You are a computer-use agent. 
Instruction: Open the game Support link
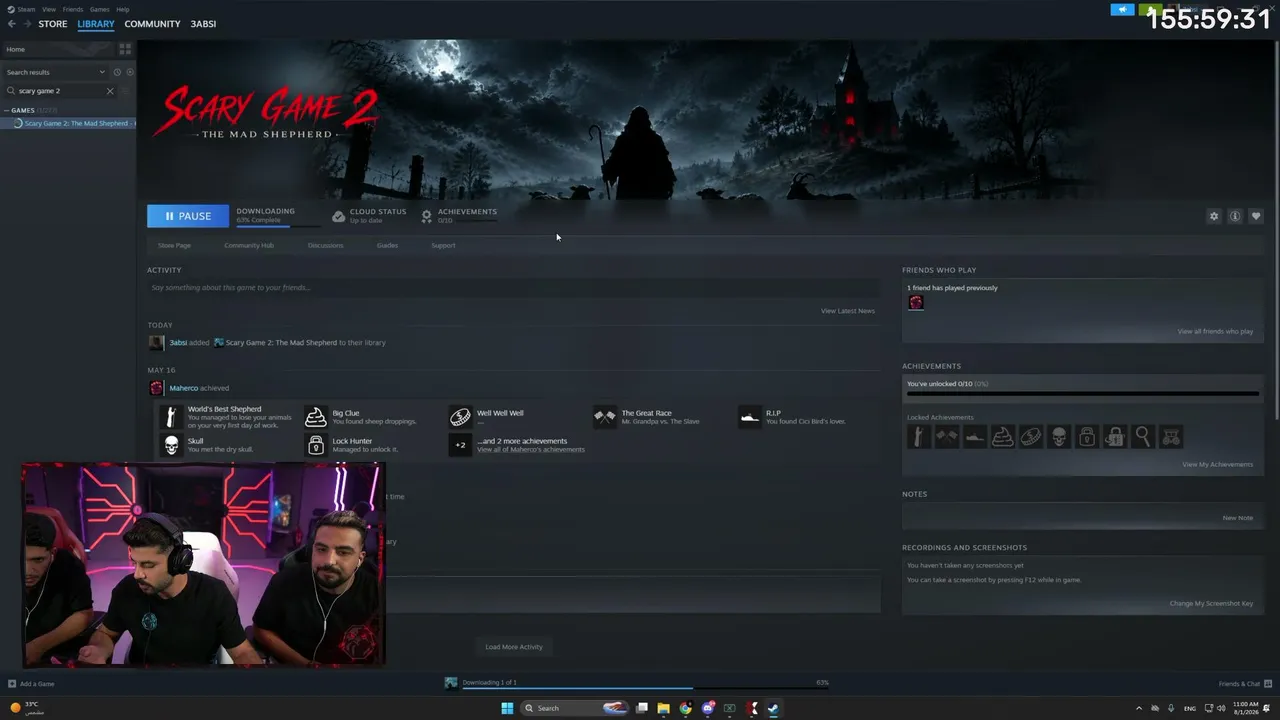coord(443,245)
